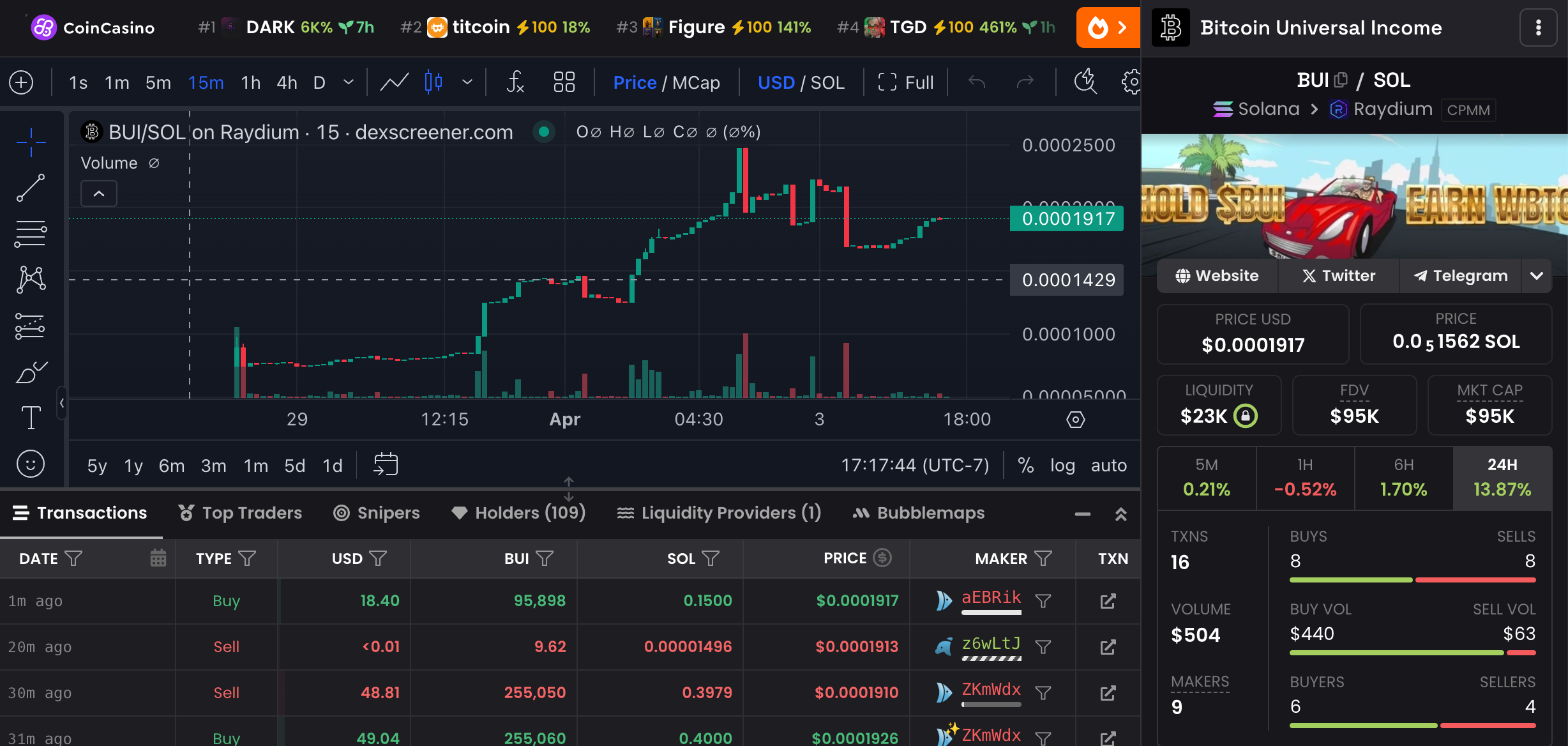Select the text annotation tool
This screenshot has height=746, width=1568.
click(x=31, y=418)
